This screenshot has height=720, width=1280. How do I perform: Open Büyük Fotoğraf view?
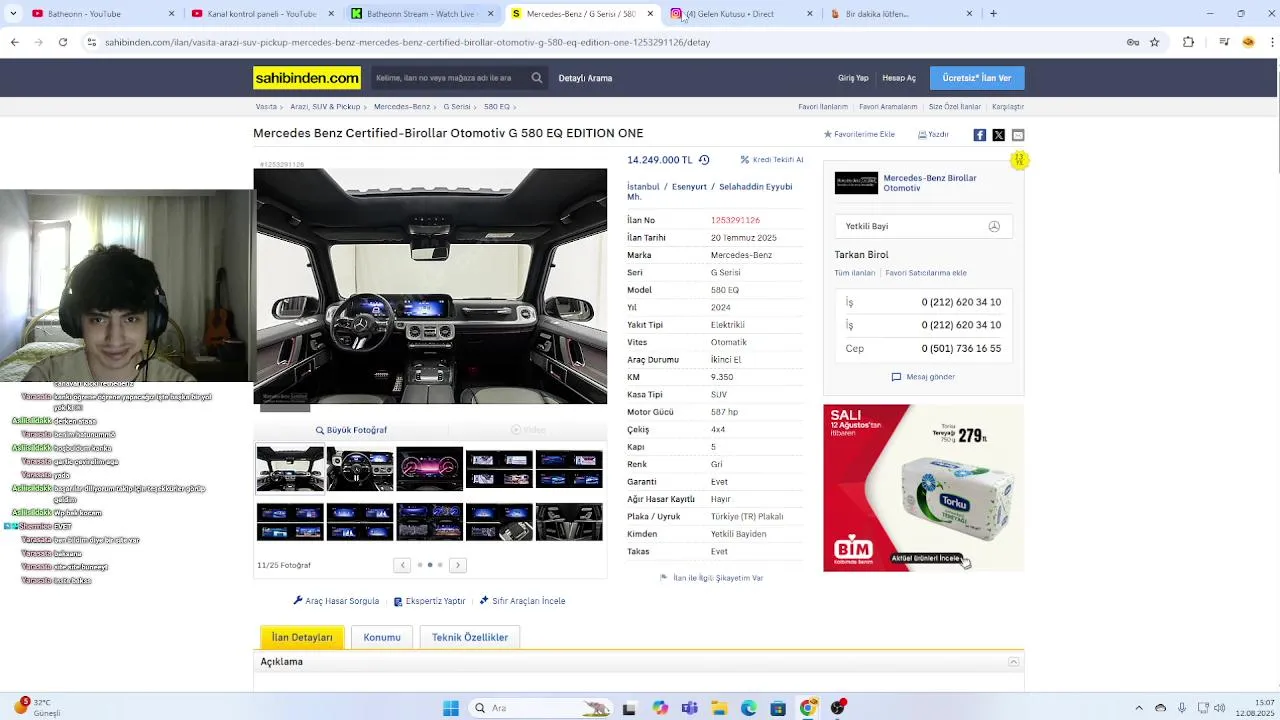[x=351, y=430]
